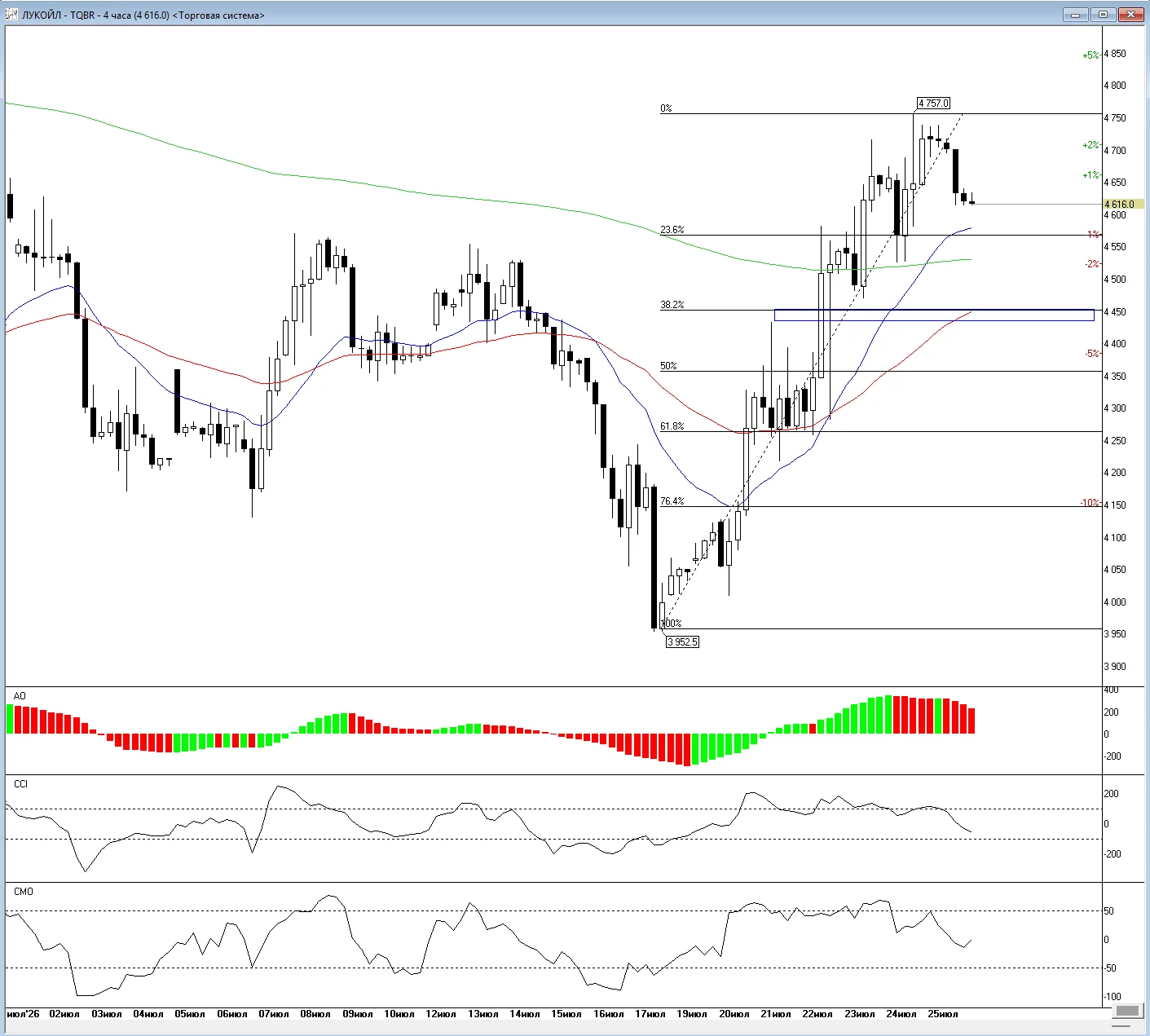Click the 76.4% Fibonacci level label

tap(672, 501)
